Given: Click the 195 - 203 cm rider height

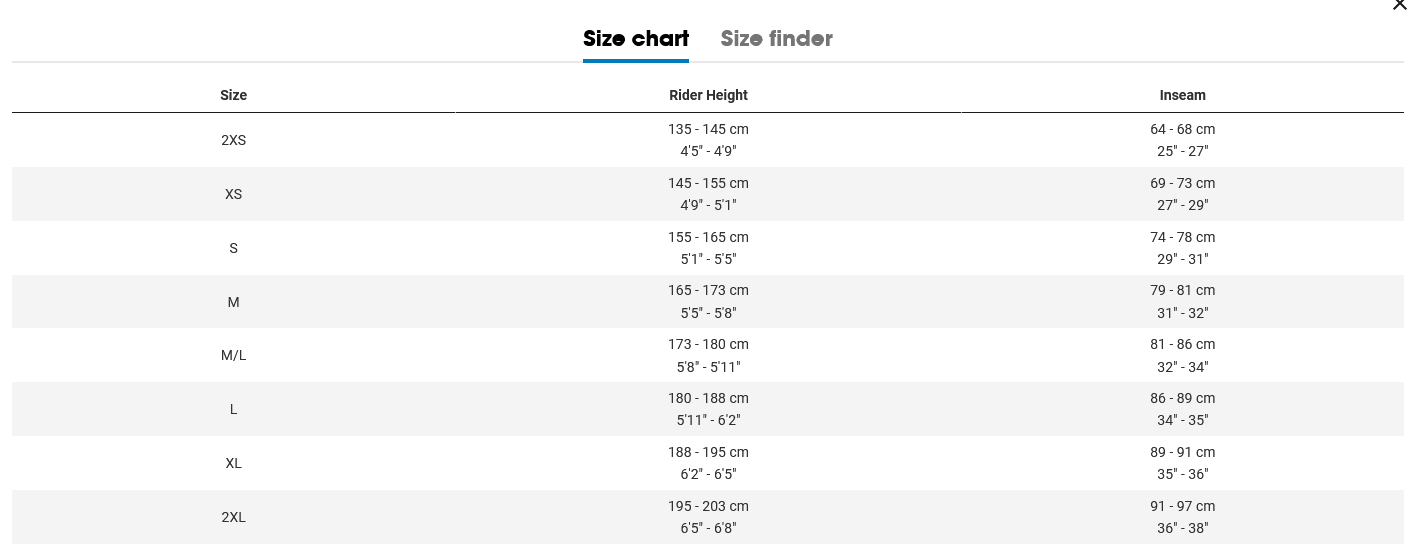Looking at the screenshot, I should coord(708,506).
